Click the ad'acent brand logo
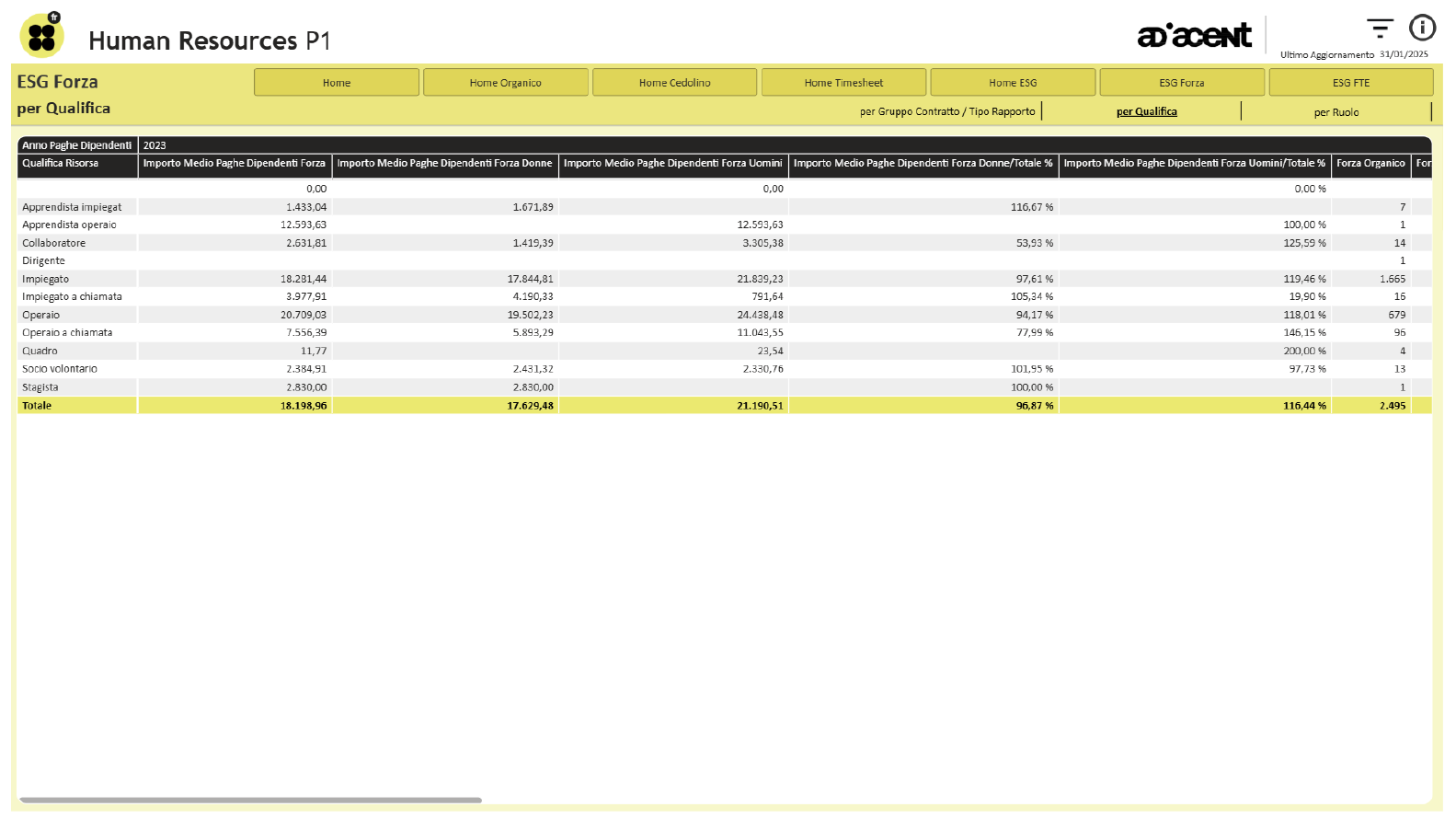The image size is (1456, 819). coord(1194,36)
